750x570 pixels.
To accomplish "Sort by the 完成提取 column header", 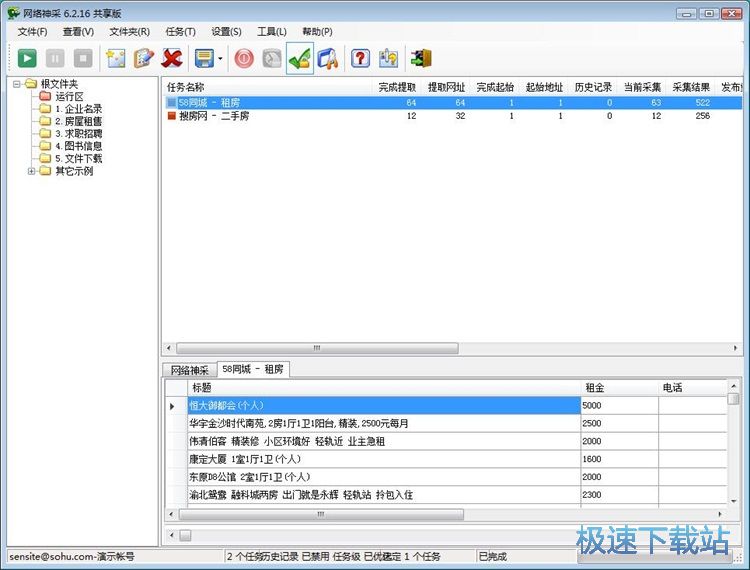I will [397, 87].
